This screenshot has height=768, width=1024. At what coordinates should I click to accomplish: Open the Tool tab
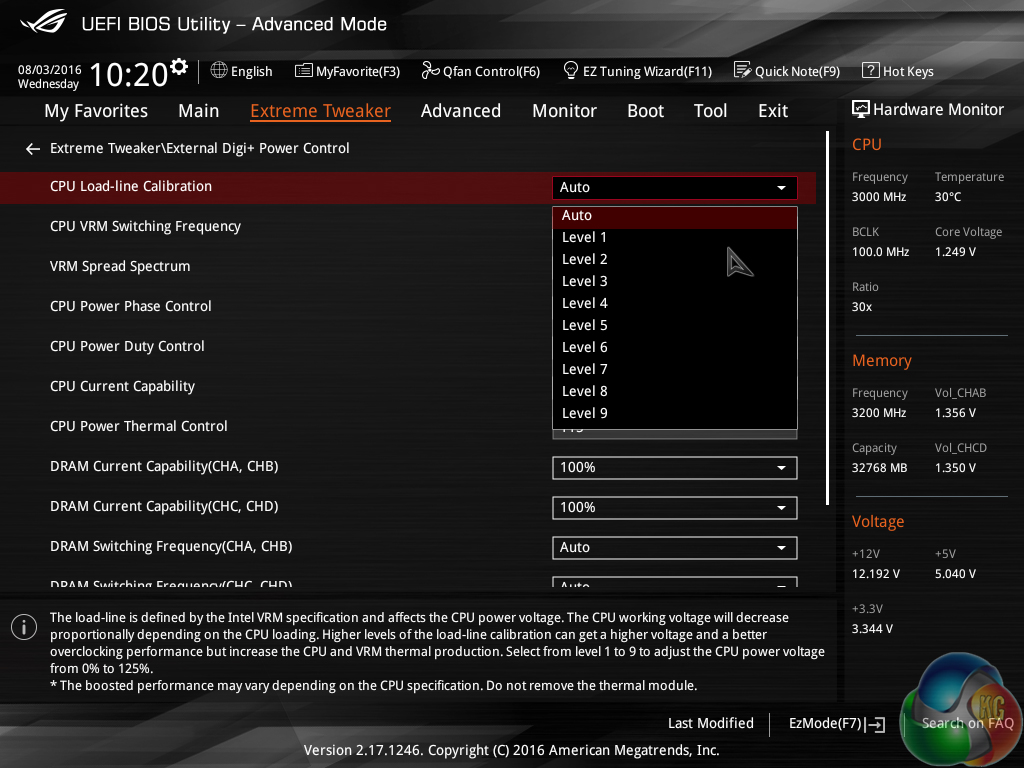tap(711, 111)
